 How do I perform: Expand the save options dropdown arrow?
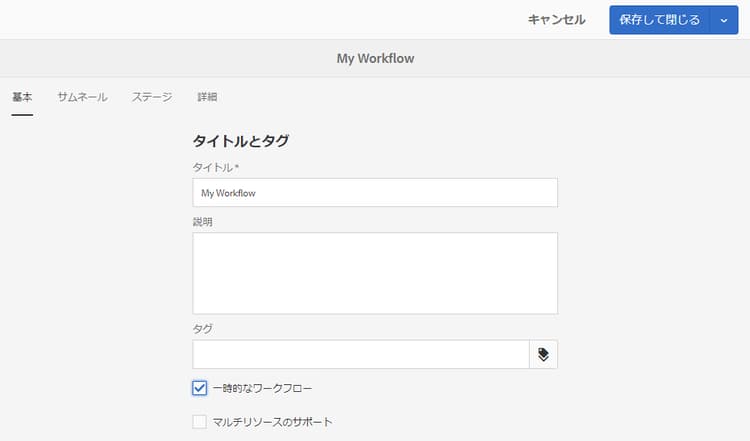coord(724,20)
